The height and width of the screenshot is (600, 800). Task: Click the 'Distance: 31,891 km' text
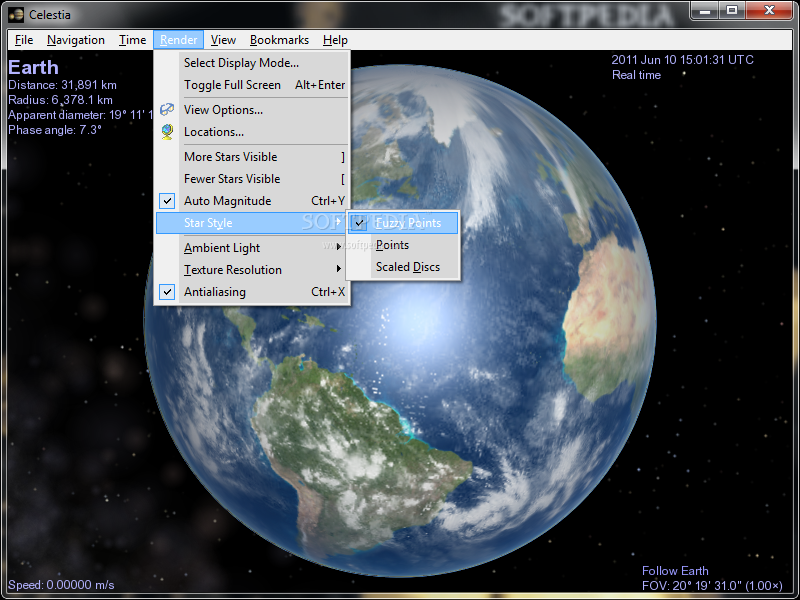(x=62, y=85)
